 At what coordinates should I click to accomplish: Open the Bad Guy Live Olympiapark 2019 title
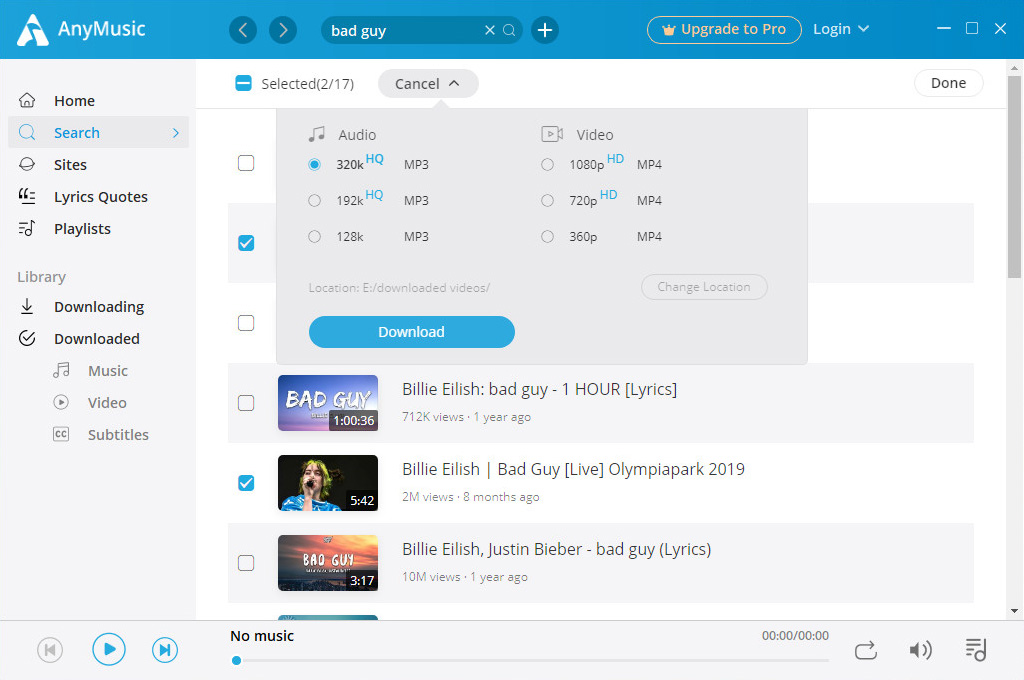pos(573,469)
